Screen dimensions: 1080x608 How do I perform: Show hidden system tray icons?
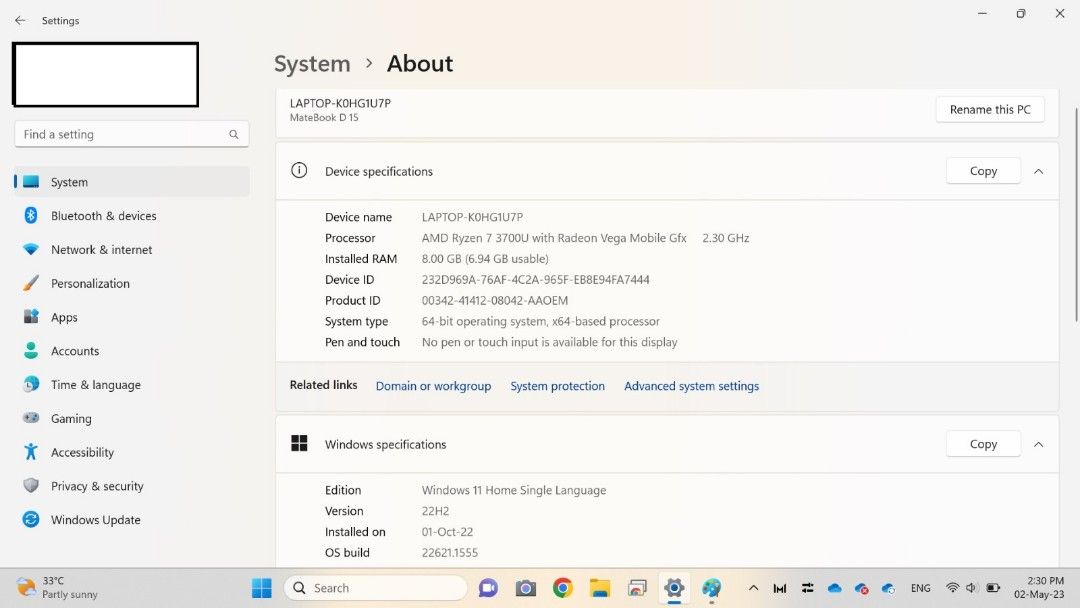point(754,588)
